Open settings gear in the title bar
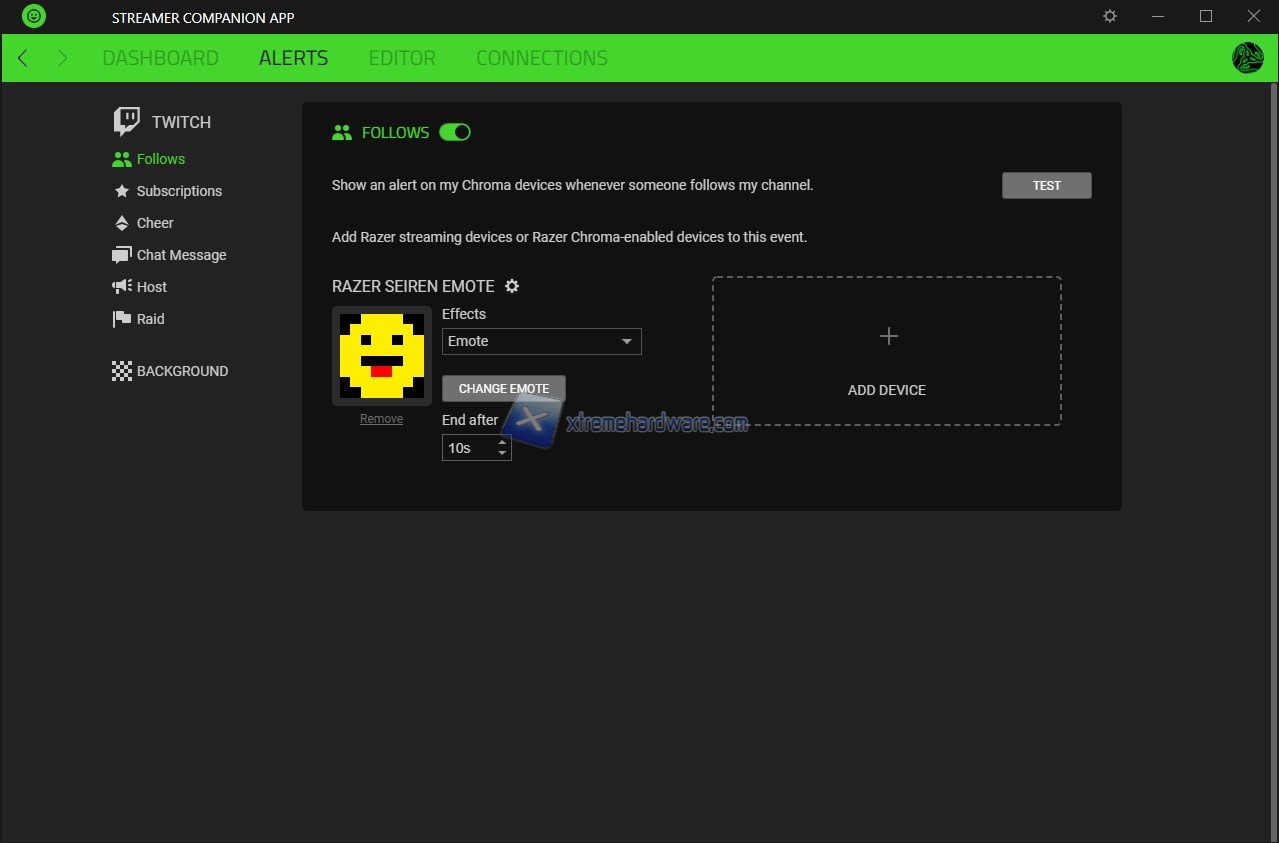 (x=1110, y=17)
